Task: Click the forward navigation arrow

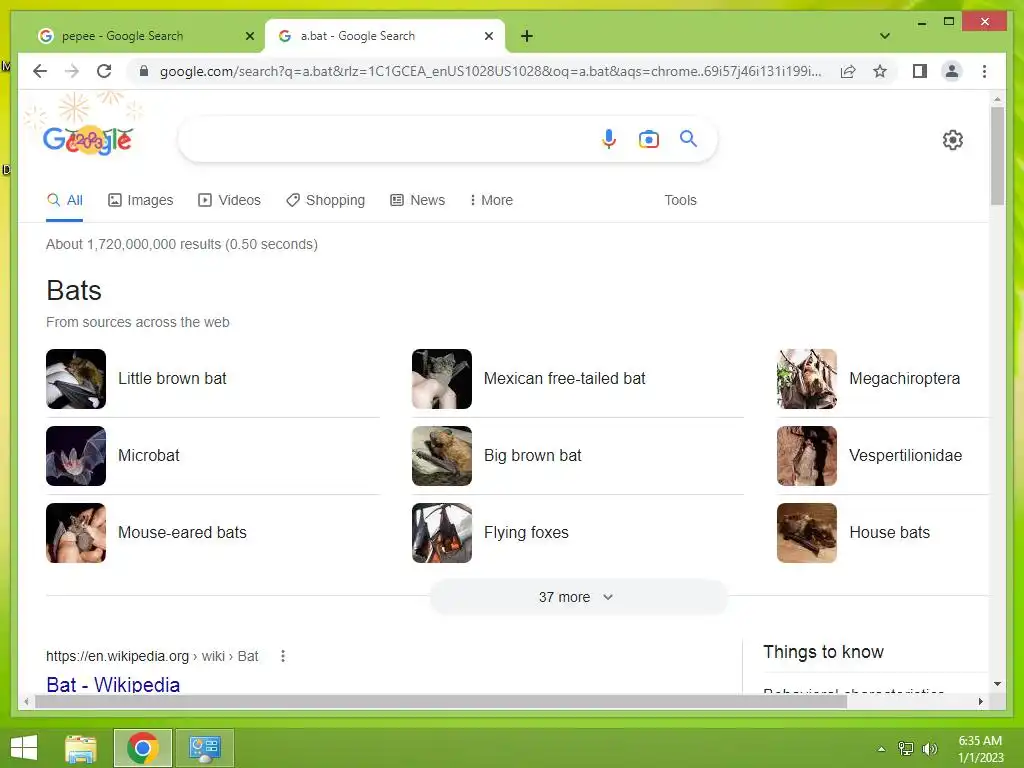Action: (72, 71)
